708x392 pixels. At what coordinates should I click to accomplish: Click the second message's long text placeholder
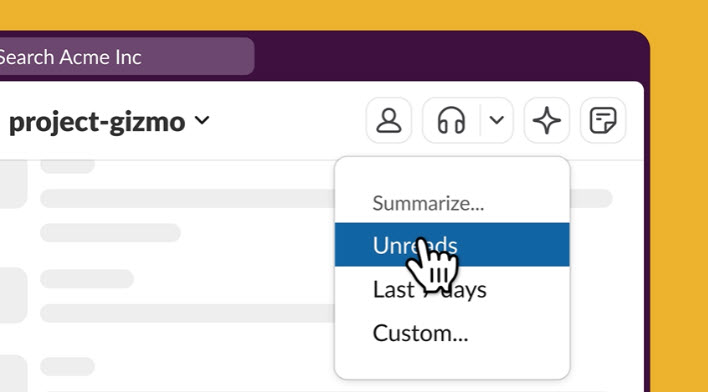click(187, 313)
